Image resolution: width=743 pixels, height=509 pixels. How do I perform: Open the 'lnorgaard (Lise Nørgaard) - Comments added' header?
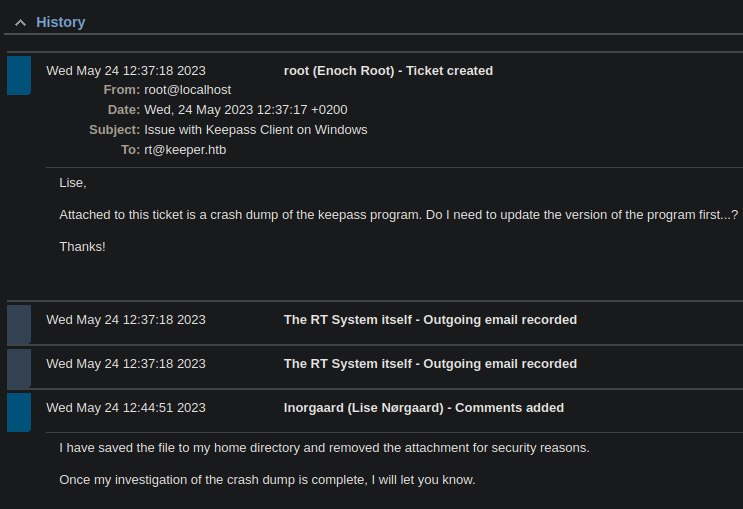[x=424, y=408]
